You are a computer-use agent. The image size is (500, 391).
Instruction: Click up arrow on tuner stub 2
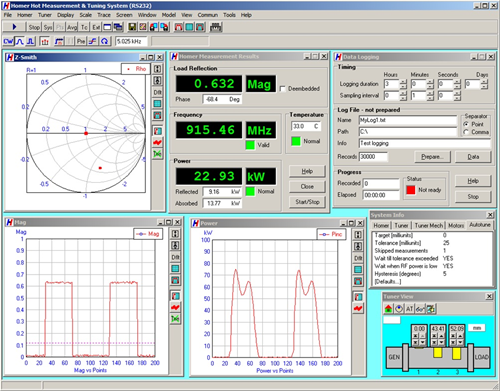pyautogui.click(x=441, y=336)
